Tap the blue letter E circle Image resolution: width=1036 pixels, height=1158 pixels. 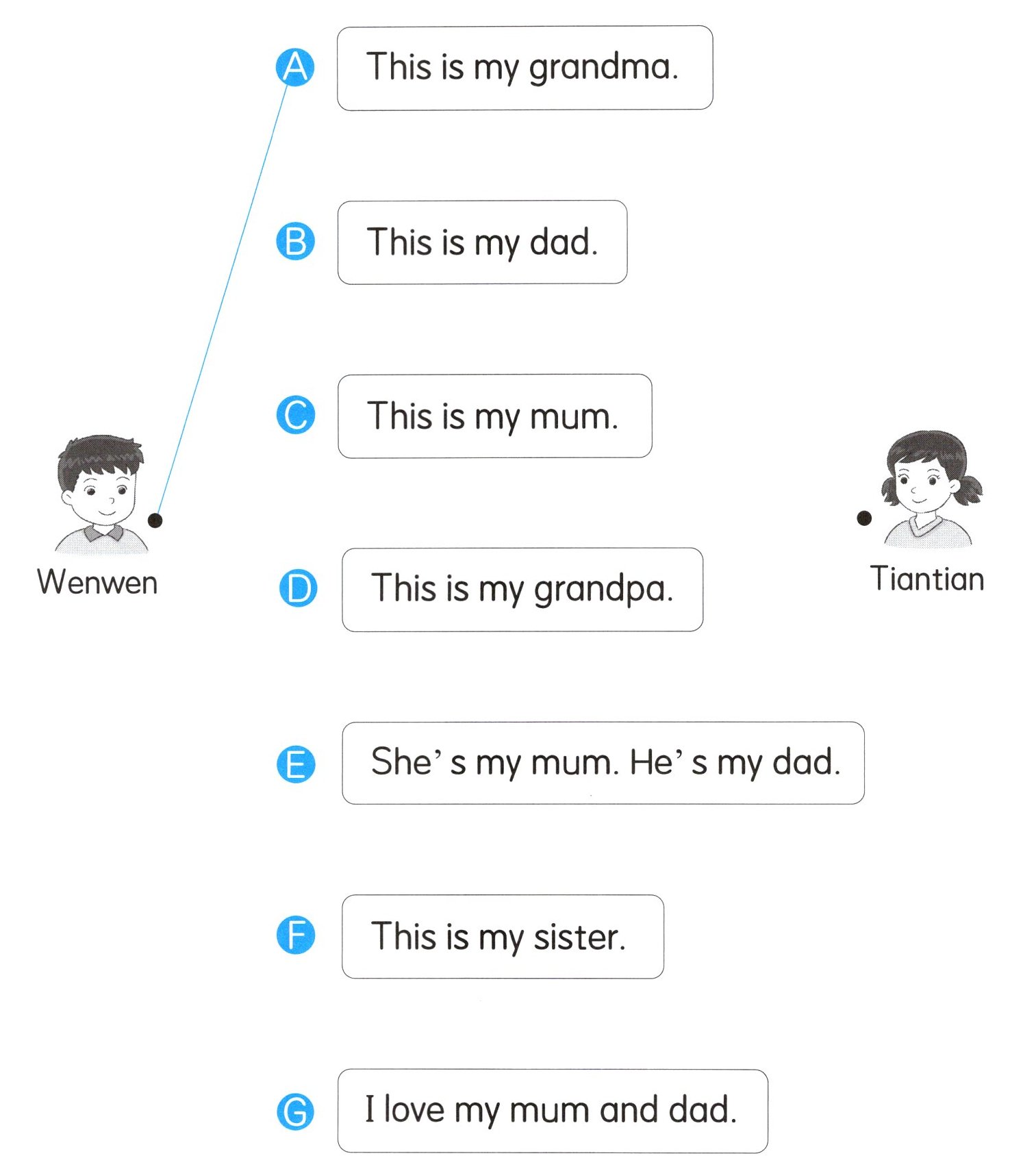[296, 764]
